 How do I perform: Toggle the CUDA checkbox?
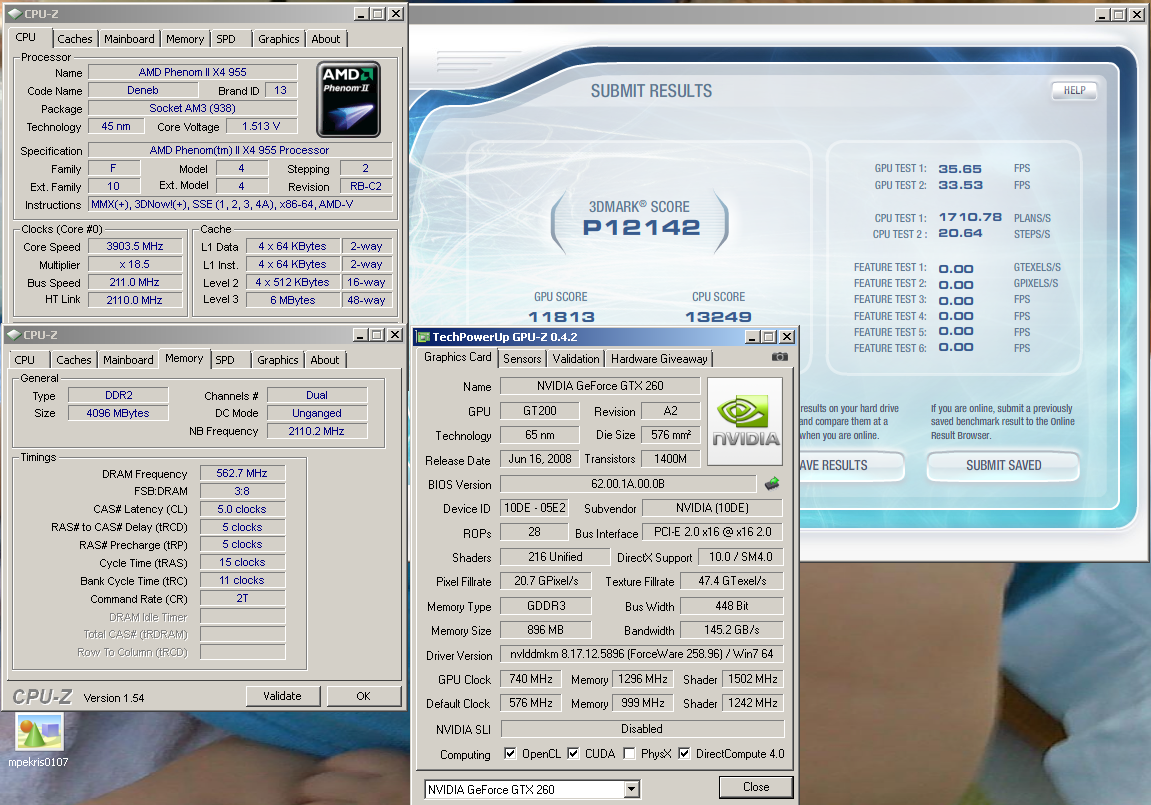pyautogui.click(x=573, y=754)
